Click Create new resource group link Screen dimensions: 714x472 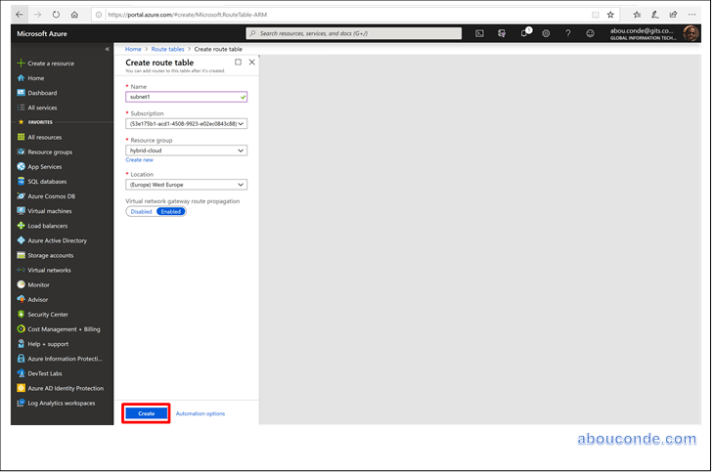pyautogui.click(x=139, y=160)
